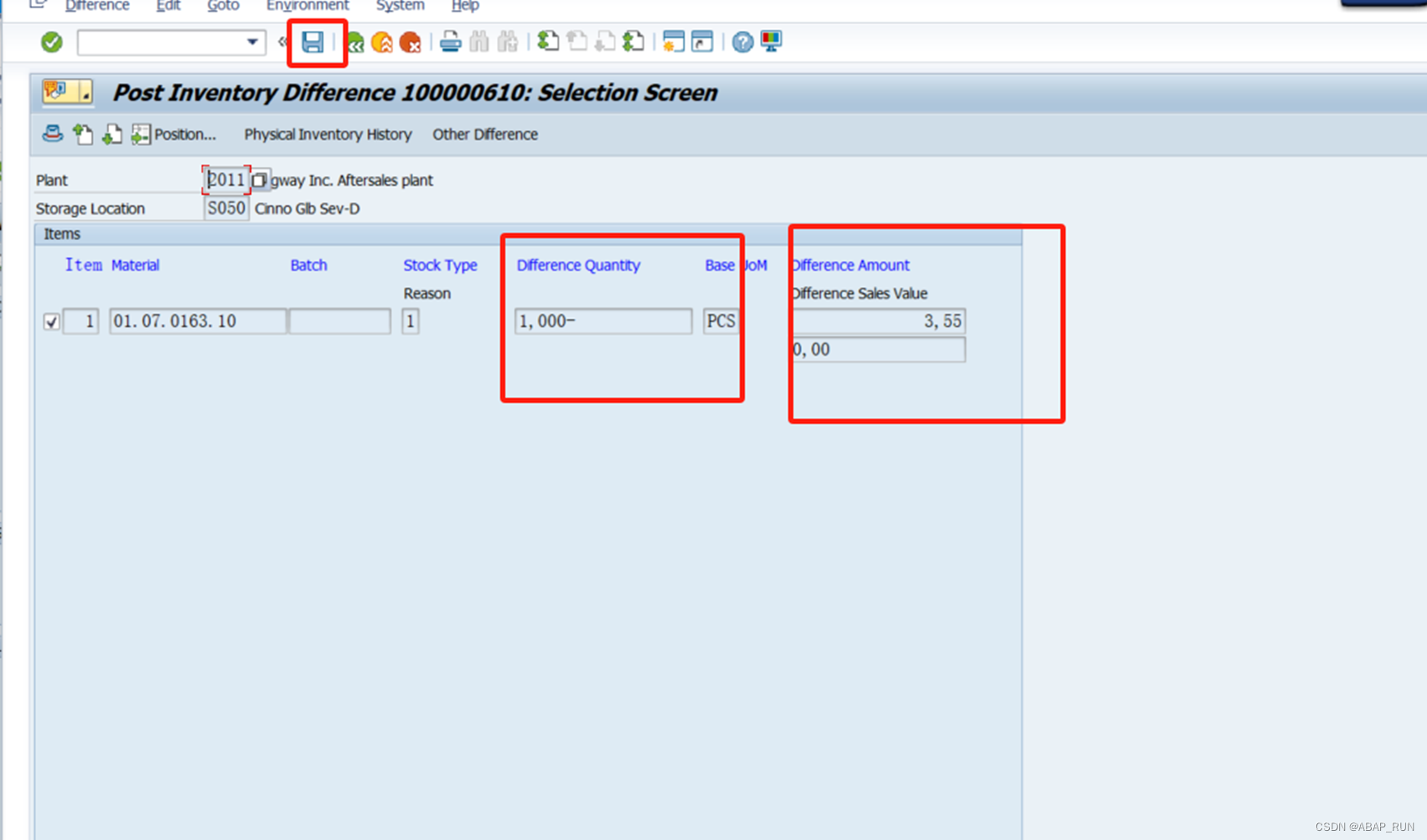The height and width of the screenshot is (840, 1427).
Task: Open the Environment menu
Action: pos(308,6)
